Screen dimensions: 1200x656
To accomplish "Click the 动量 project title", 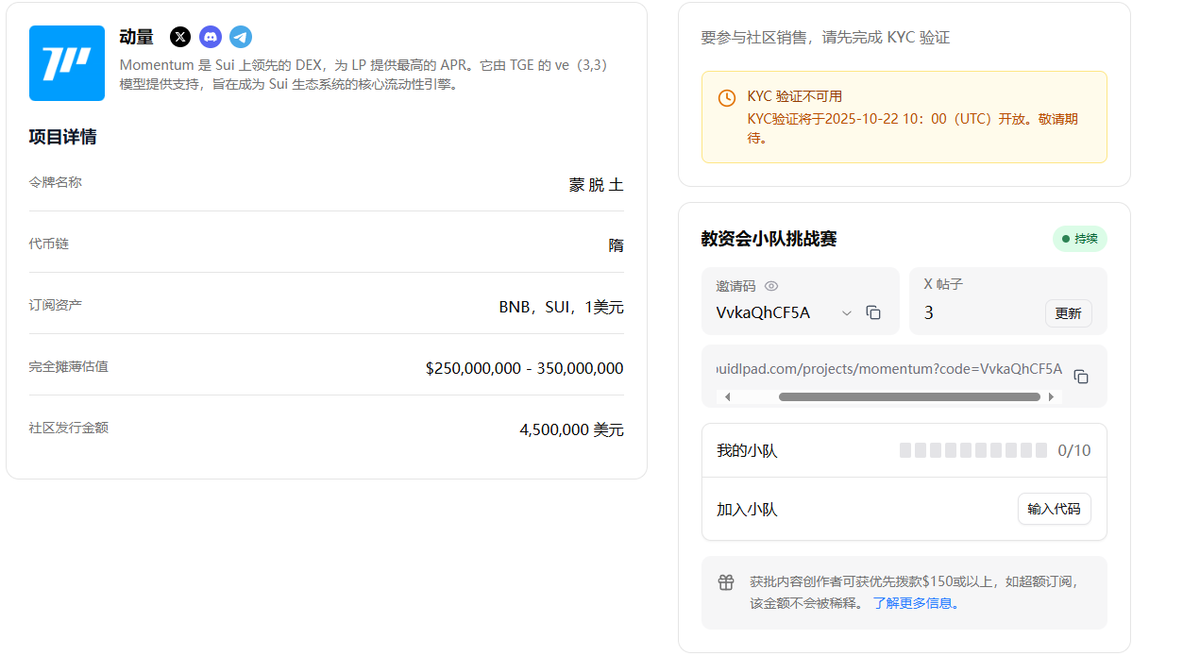I will (x=136, y=37).
